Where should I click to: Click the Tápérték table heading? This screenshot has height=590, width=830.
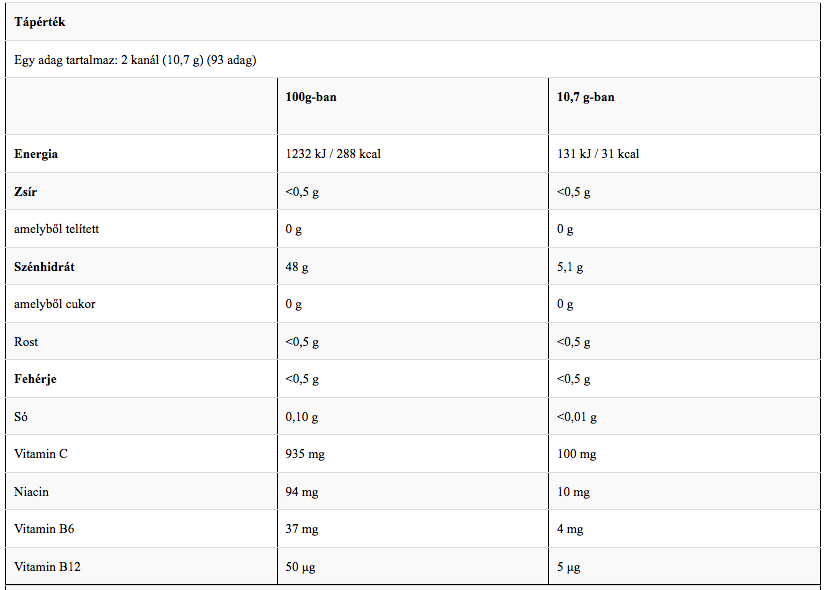click(40, 22)
